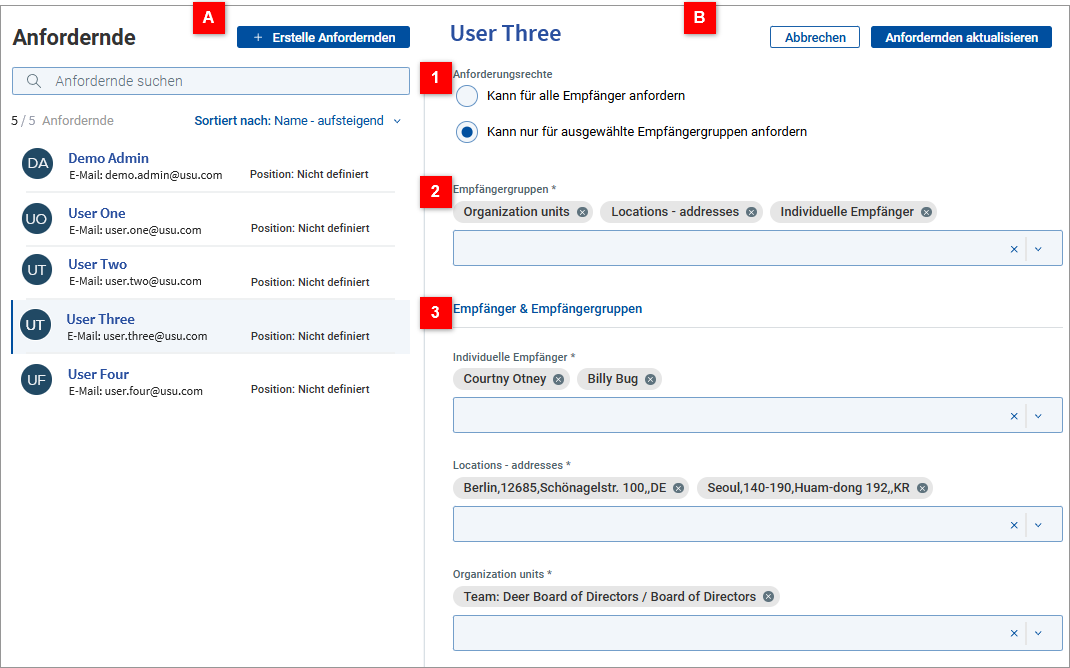The image size is (1070, 668).
Task: Click the User Two avatar icon
Action: pos(36,270)
